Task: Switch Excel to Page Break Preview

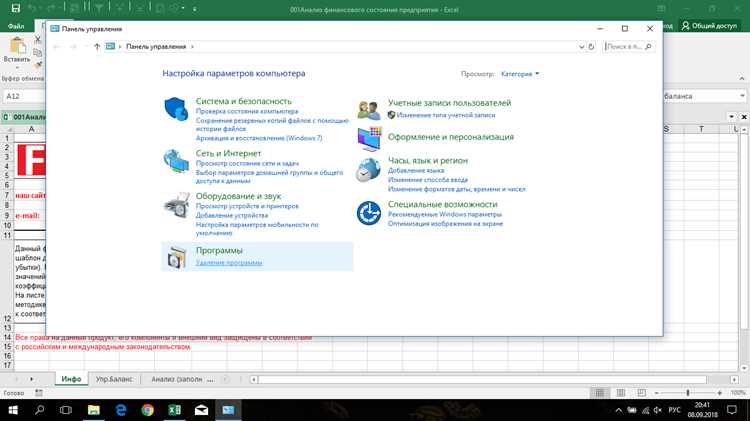Action: click(641, 393)
